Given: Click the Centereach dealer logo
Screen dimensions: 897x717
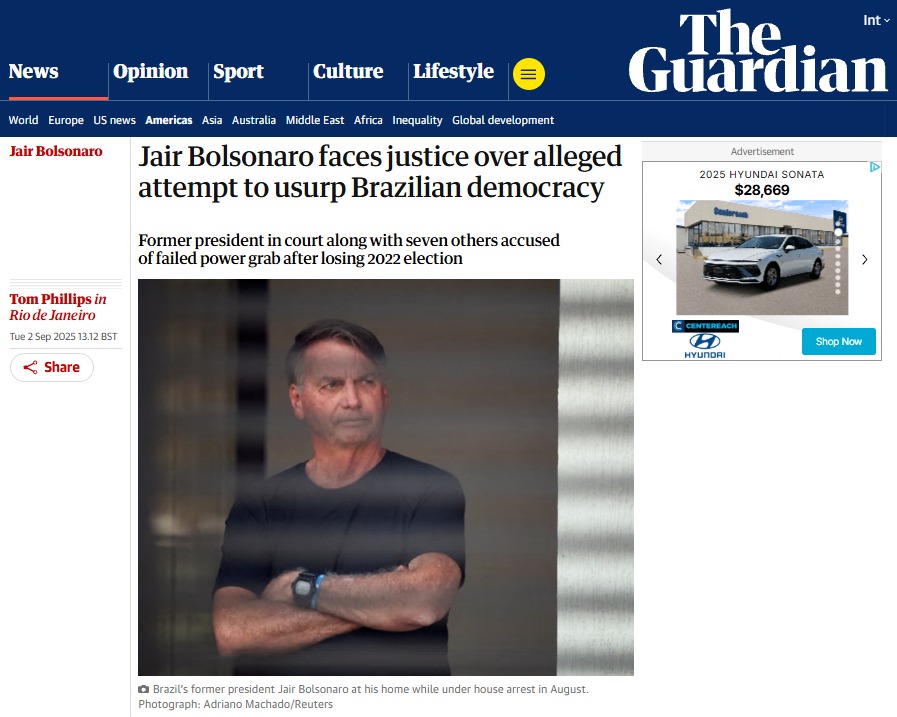Looking at the screenshot, I should (x=705, y=326).
